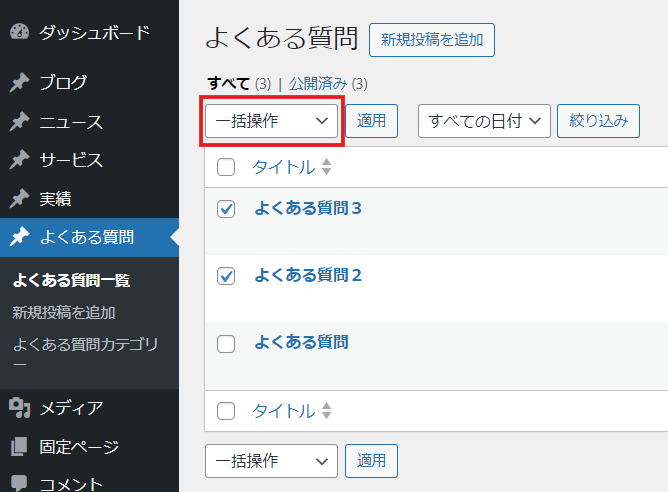Click the comment bubble icon beside コメント
668x492 pixels.
[x=19, y=483]
